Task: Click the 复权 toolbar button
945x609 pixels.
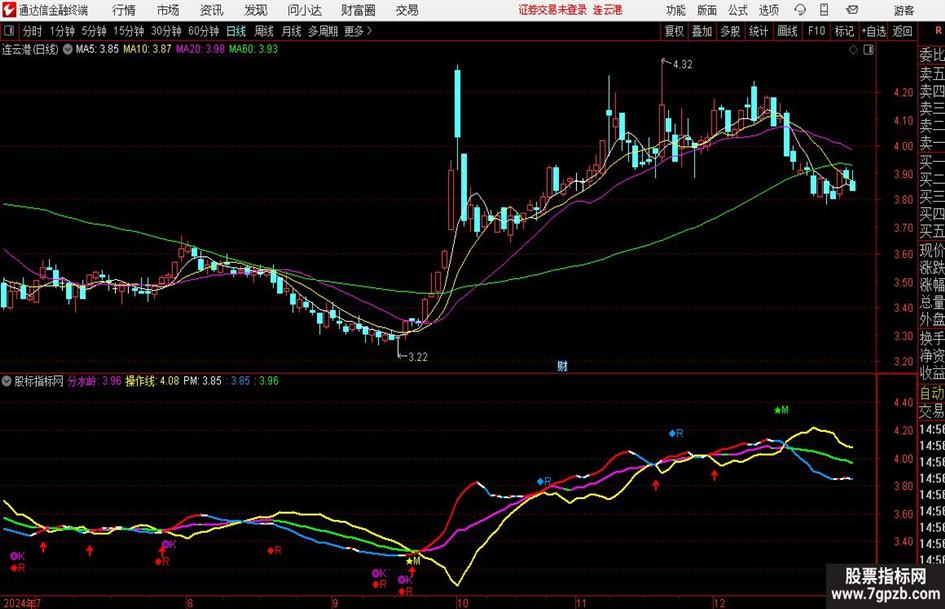Action: tap(674, 31)
